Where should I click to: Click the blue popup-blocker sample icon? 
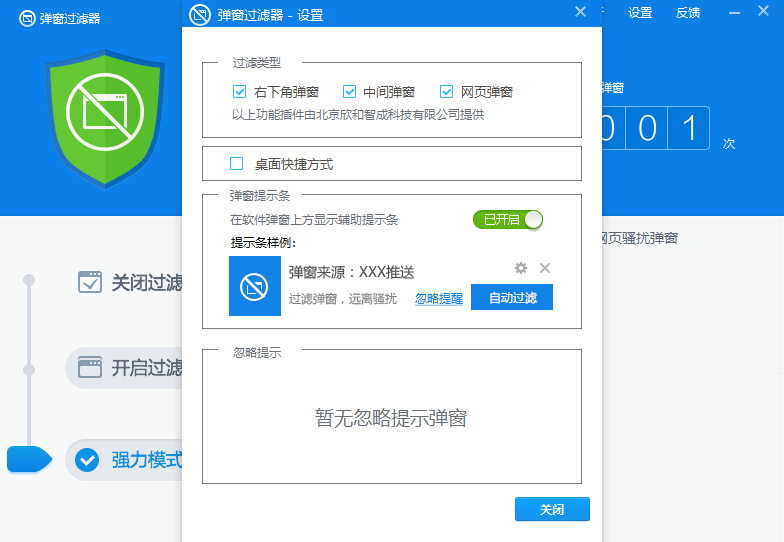pos(254,286)
